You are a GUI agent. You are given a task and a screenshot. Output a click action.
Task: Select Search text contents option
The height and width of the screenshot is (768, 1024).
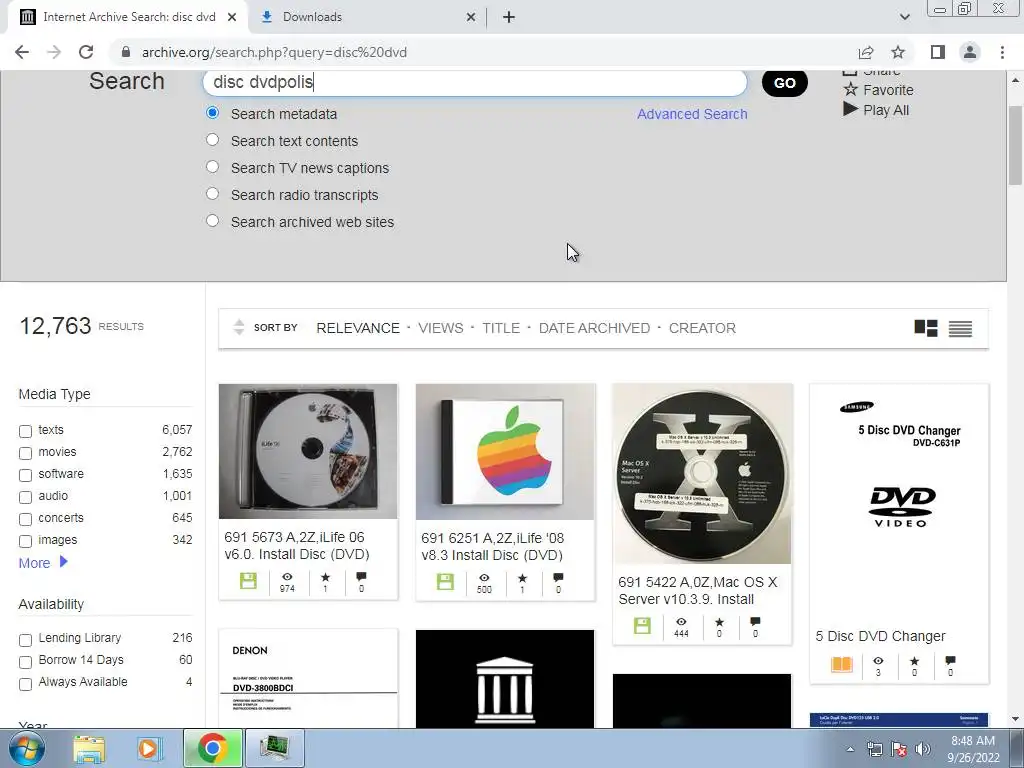click(x=212, y=140)
